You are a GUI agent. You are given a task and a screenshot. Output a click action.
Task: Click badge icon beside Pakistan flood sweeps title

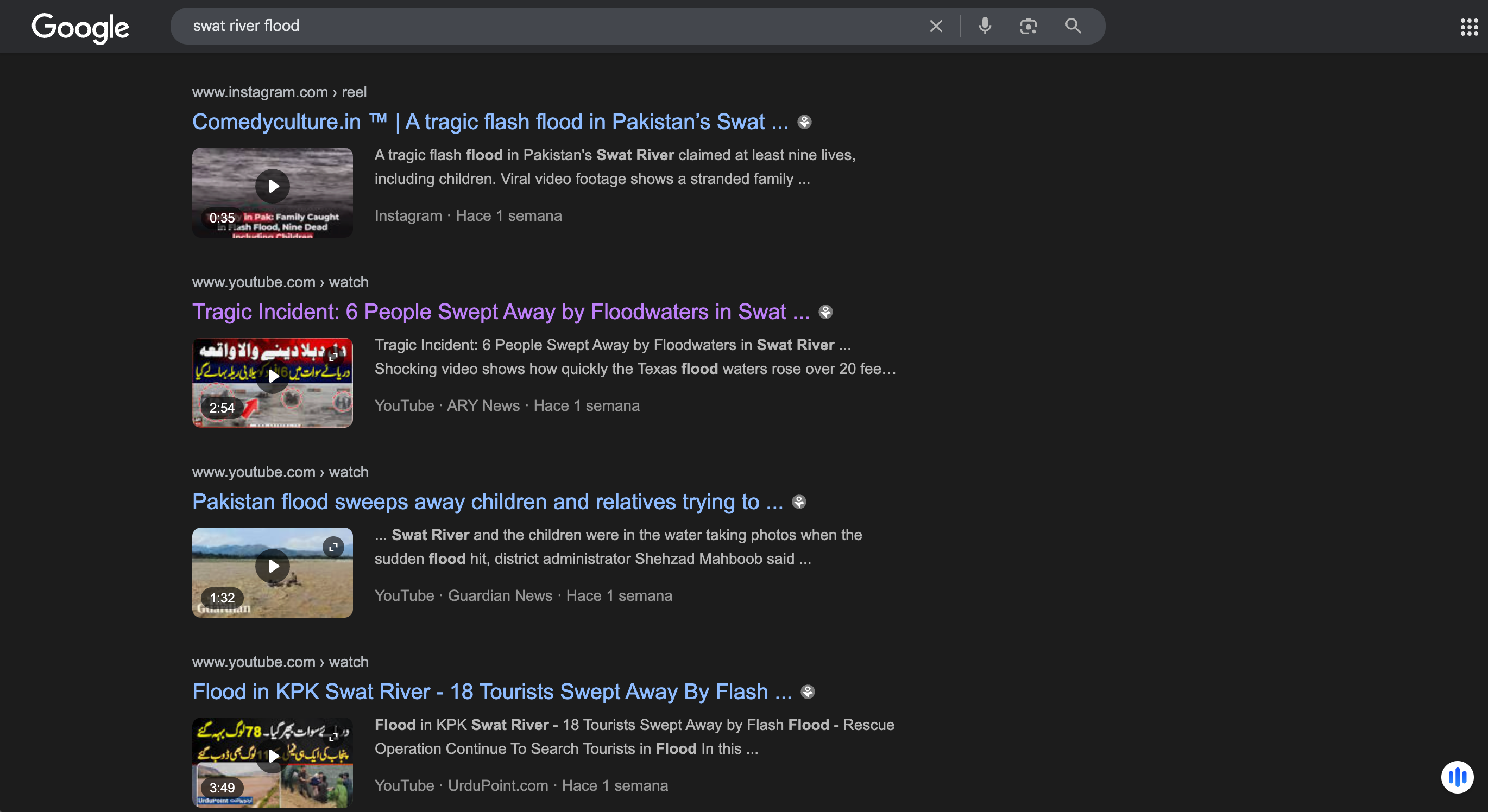click(x=799, y=502)
